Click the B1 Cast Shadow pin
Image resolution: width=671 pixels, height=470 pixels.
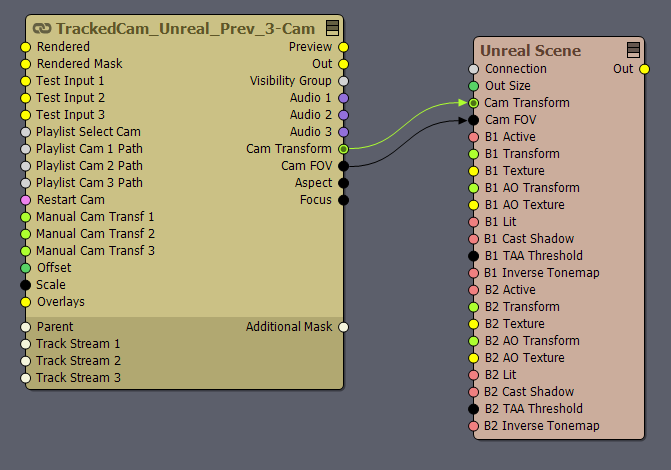pos(474,239)
